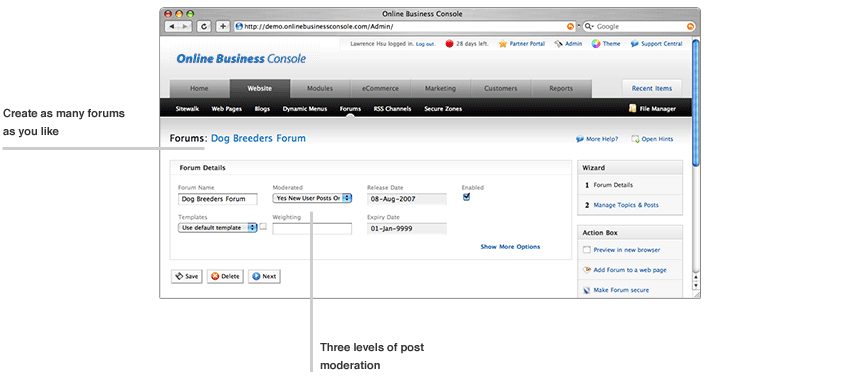Viewport: 860px width, 378px height.
Task: Click the Dog Breeders Forum page title
Action: click(258, 139)
